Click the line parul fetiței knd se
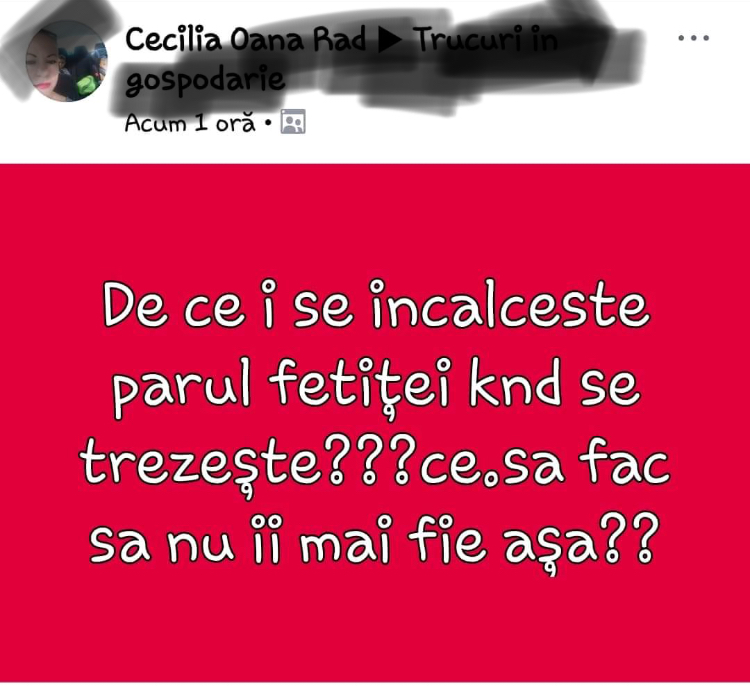 pos(376,387)
